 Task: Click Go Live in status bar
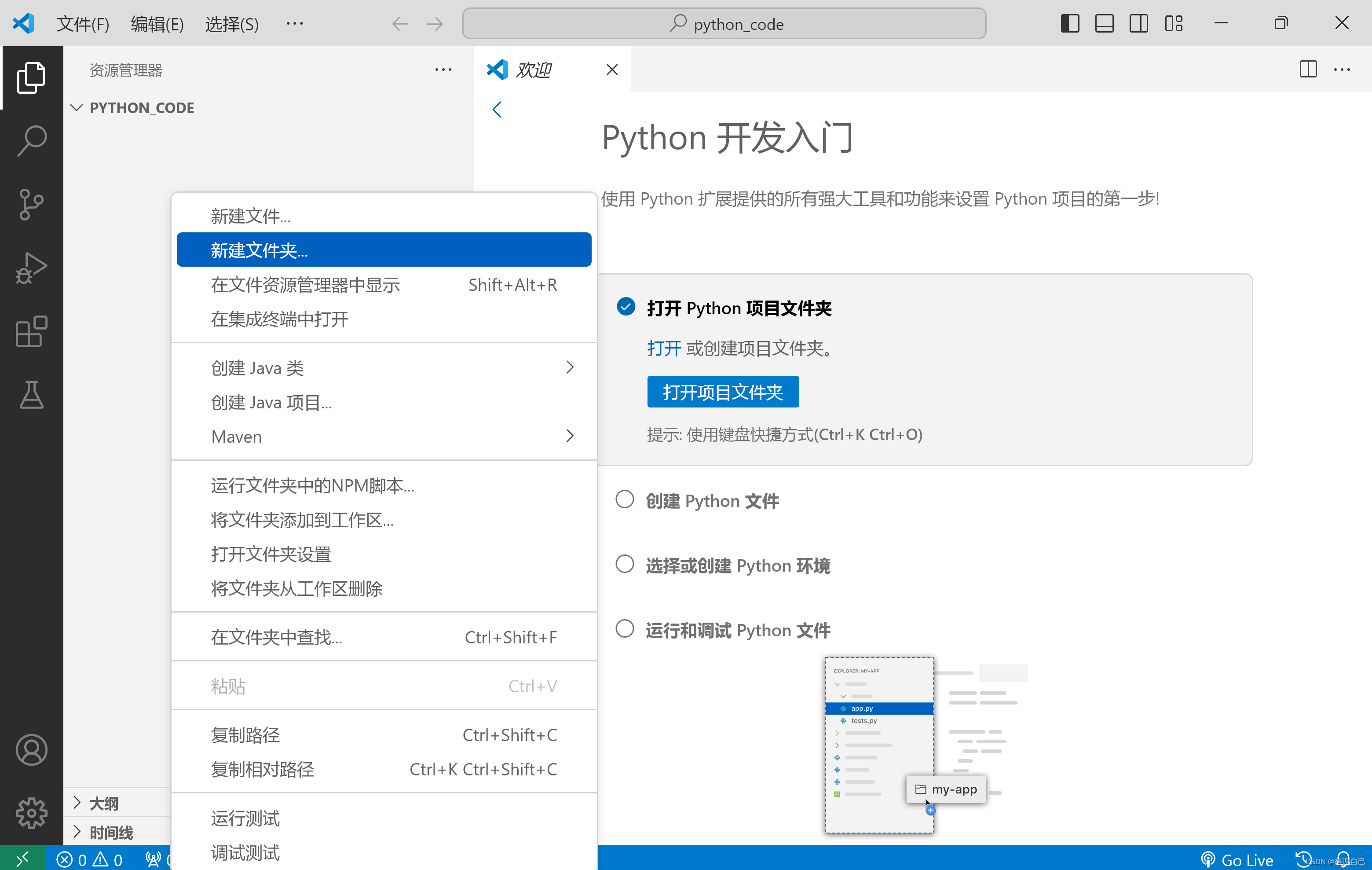tap(1237, 859)
